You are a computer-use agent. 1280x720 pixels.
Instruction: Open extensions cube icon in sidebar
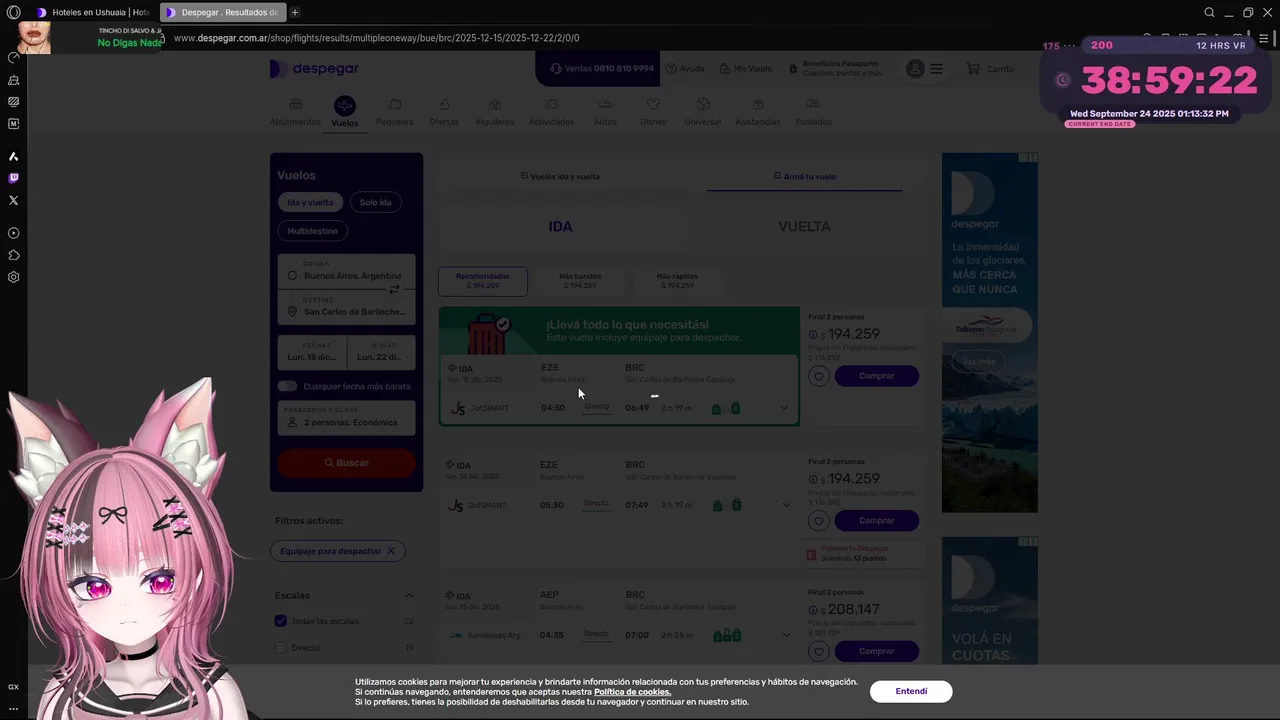point(13,255)
